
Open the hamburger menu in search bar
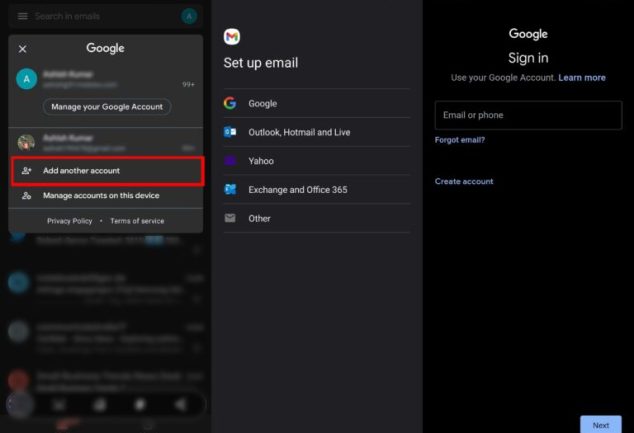coord(22,16)
